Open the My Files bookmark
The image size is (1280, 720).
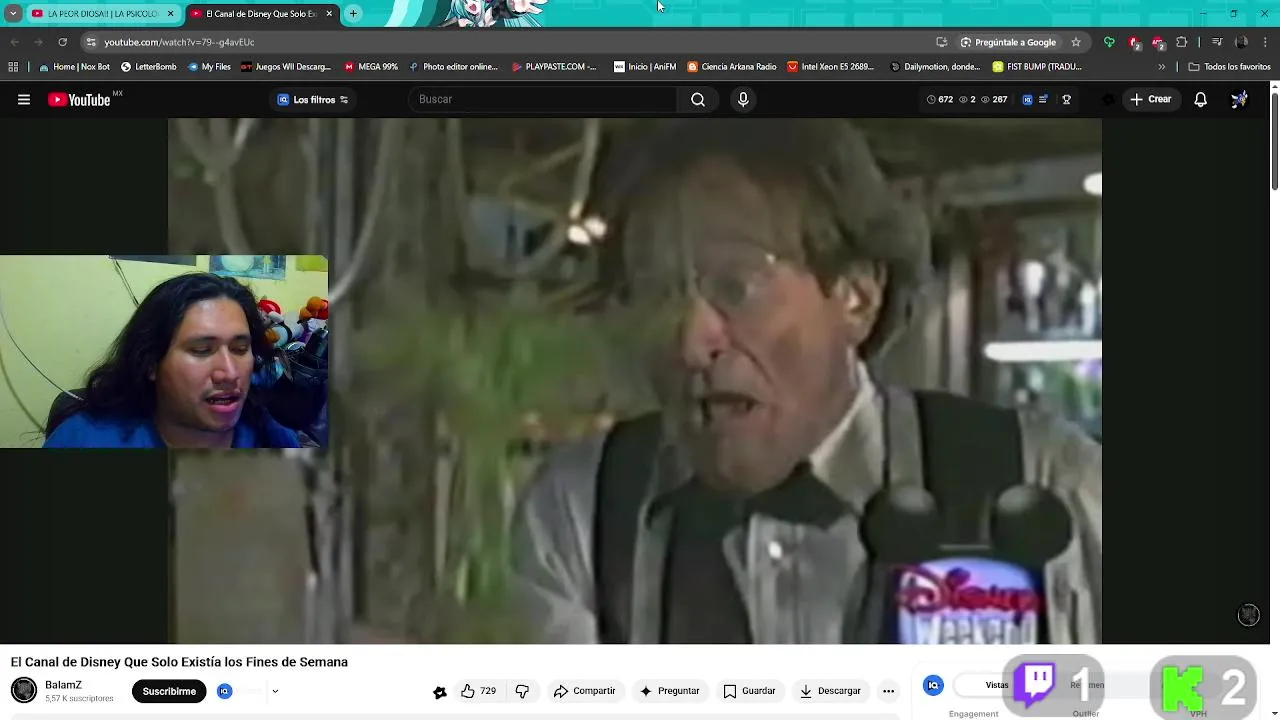[208, 67]
